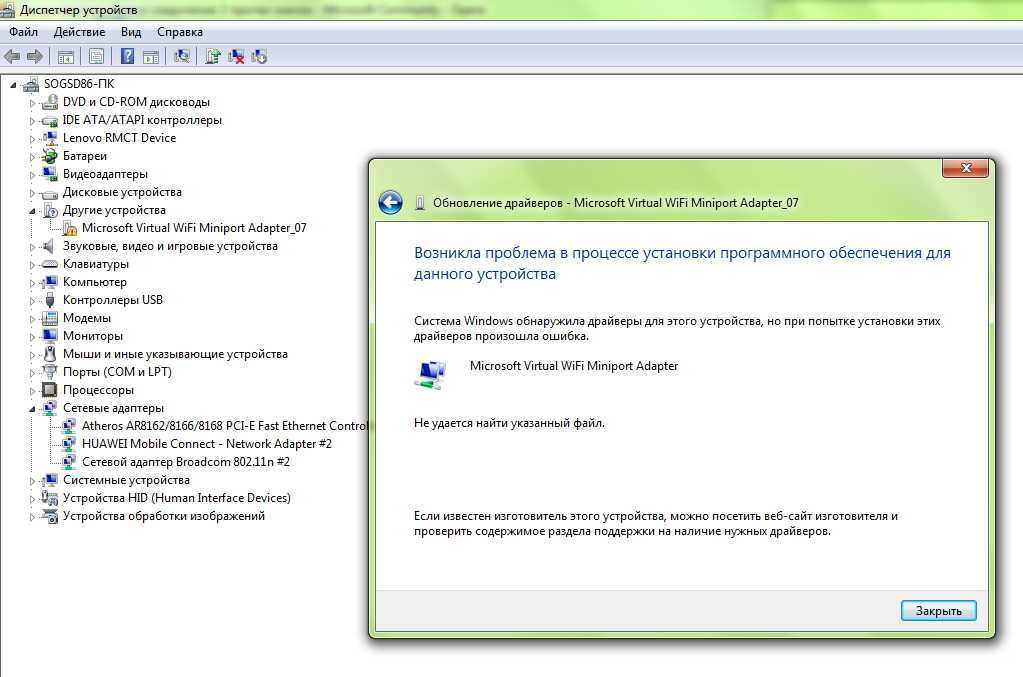Go back with the dialog's blue arrow button
This screenshot has height=677, width=1023.
pos(390,202)
